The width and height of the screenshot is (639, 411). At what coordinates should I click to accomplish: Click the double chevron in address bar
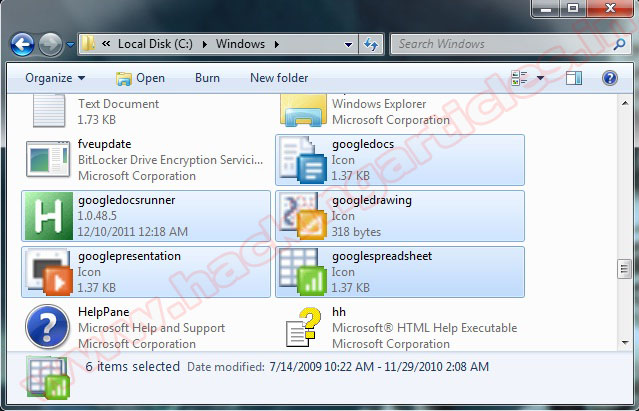click(x=106, y=44)
